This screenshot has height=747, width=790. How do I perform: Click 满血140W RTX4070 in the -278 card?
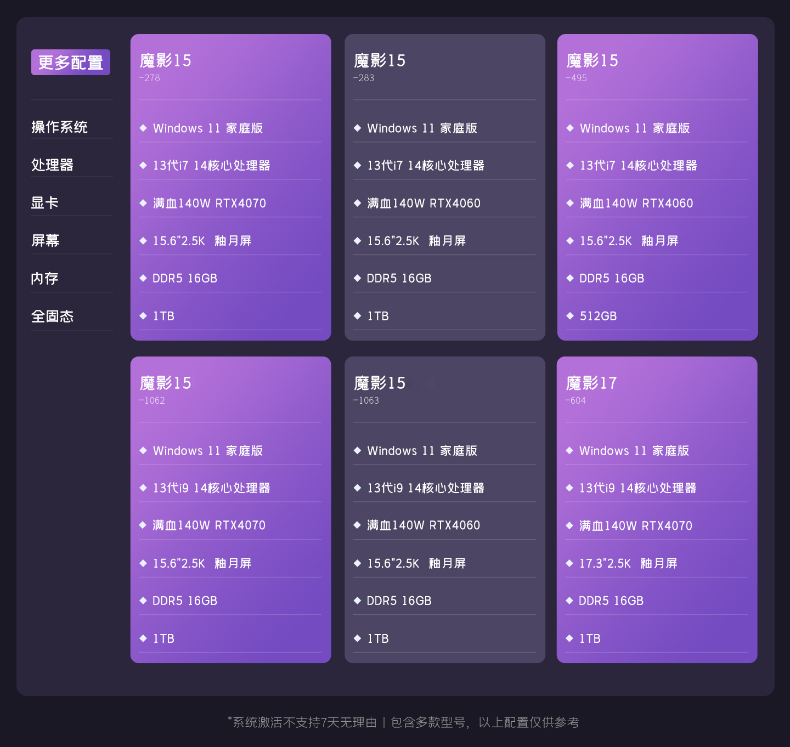click(x=210, y=203)
